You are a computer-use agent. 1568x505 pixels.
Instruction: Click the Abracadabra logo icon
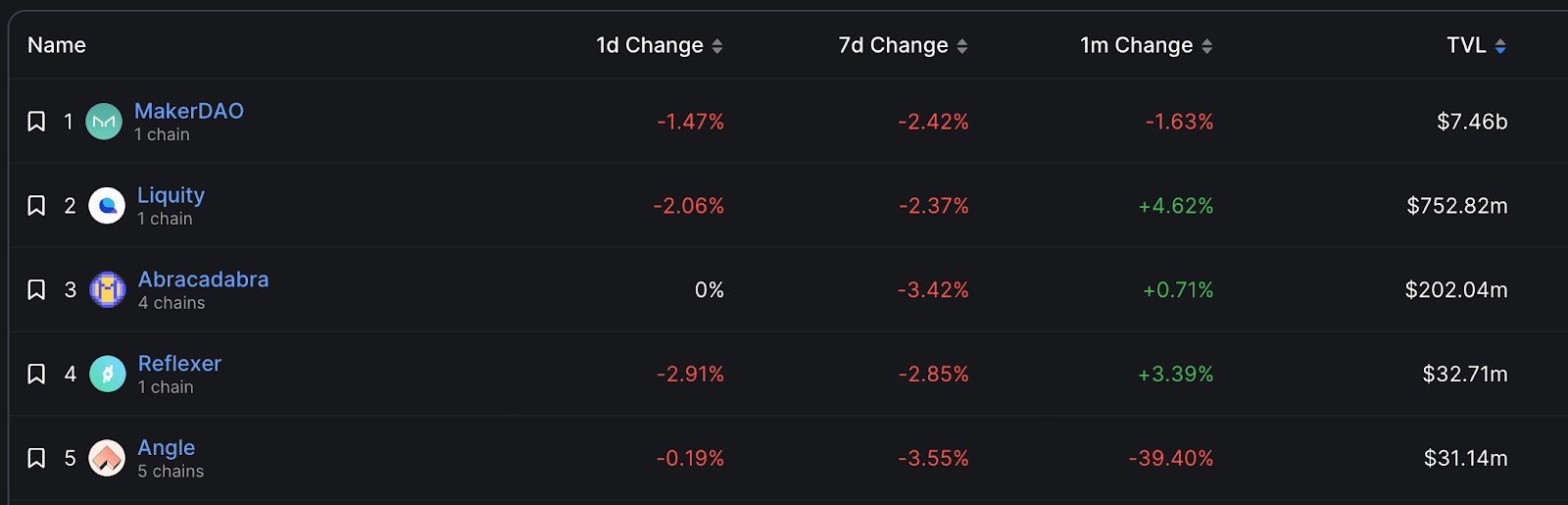(x=108, y=290)
